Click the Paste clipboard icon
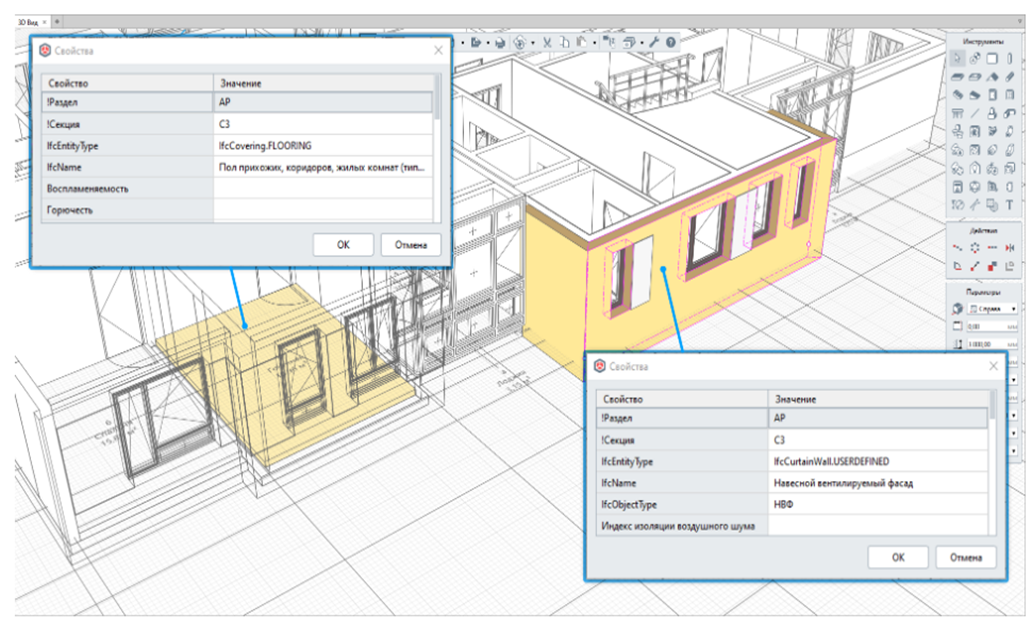 tap(580, 43)
